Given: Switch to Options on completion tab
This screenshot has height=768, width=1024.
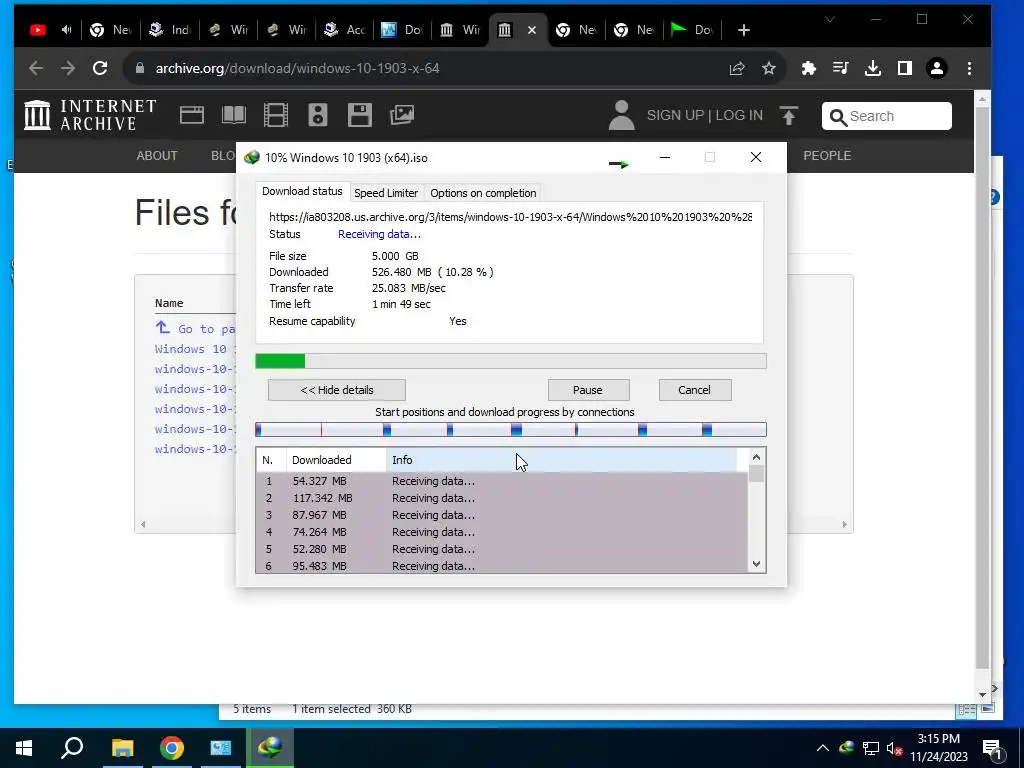Looking at the screenshot, I should tap(483, 193).
